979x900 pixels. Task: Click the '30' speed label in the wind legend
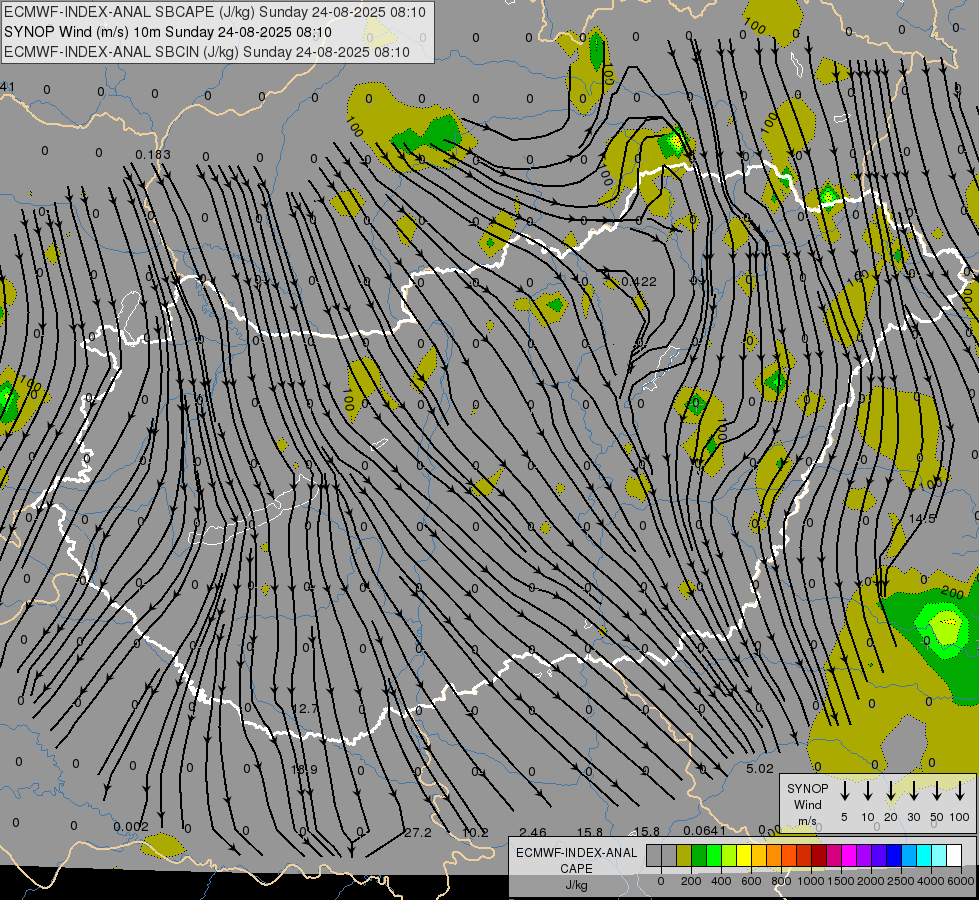913,817
